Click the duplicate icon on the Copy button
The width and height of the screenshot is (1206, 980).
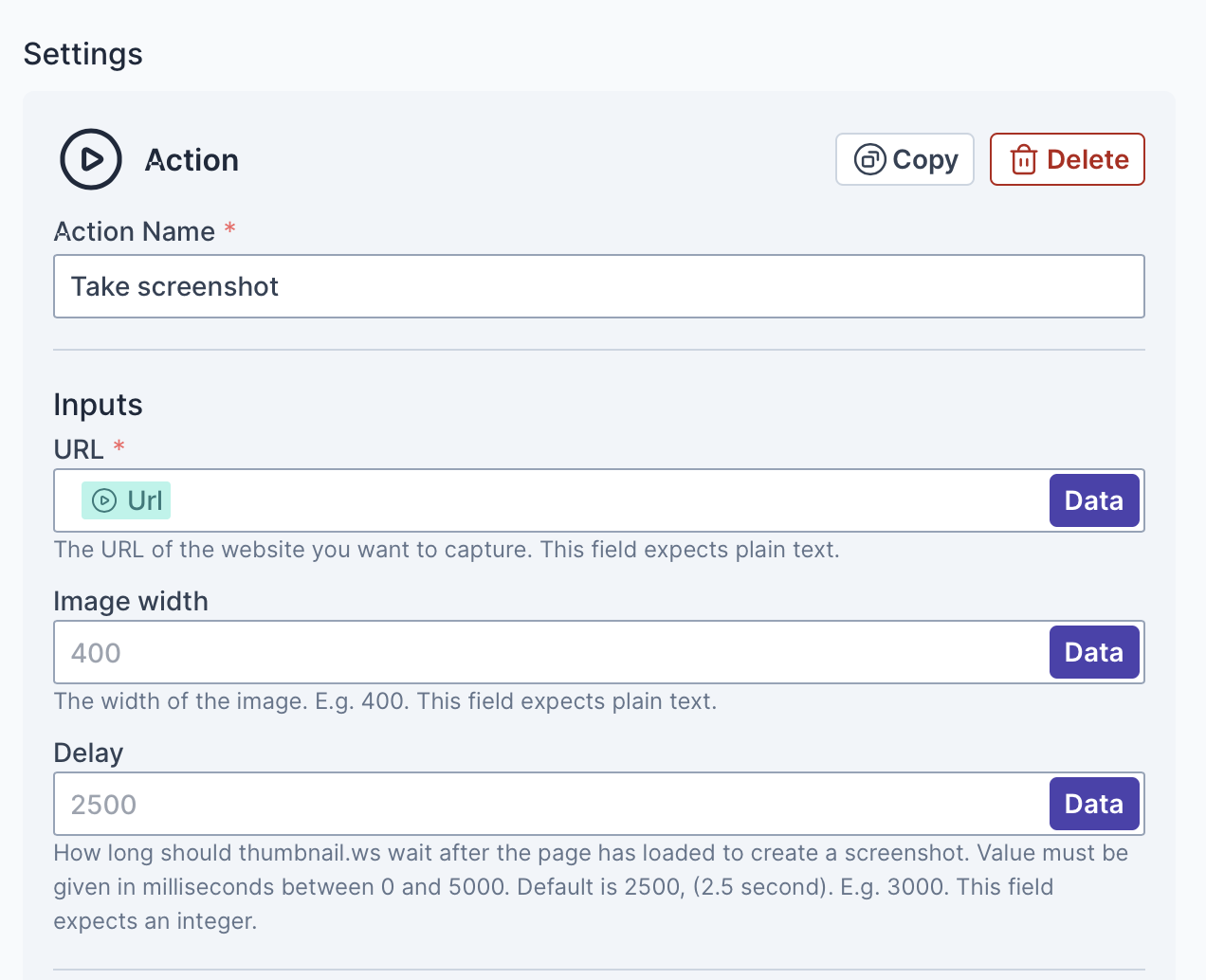869,159
